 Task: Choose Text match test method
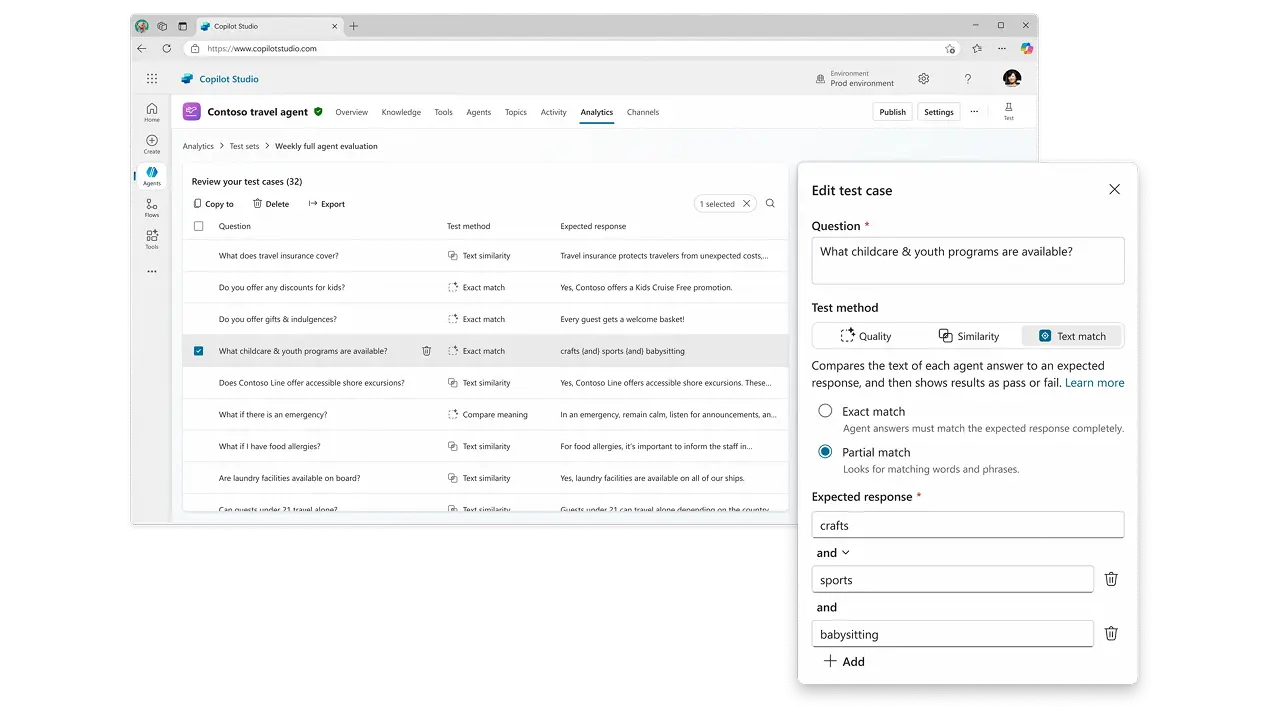click(1072, 336)
